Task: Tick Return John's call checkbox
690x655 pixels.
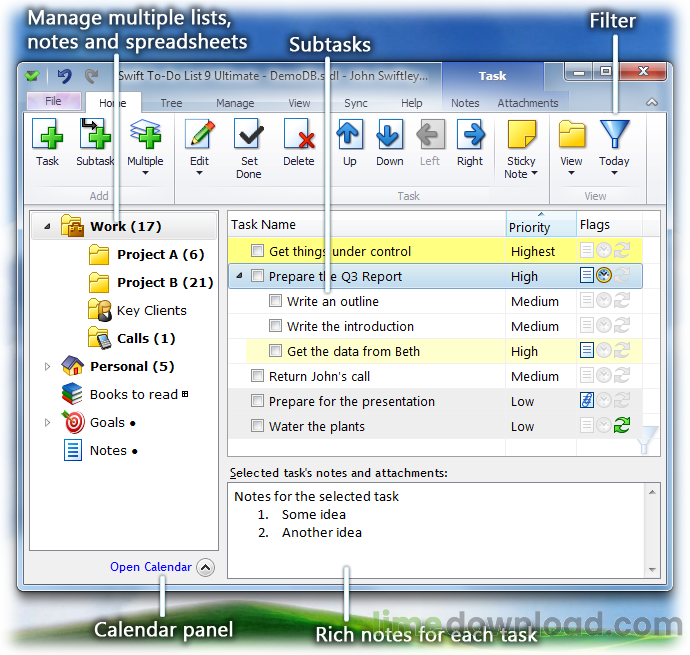Action: click(257, 376)
